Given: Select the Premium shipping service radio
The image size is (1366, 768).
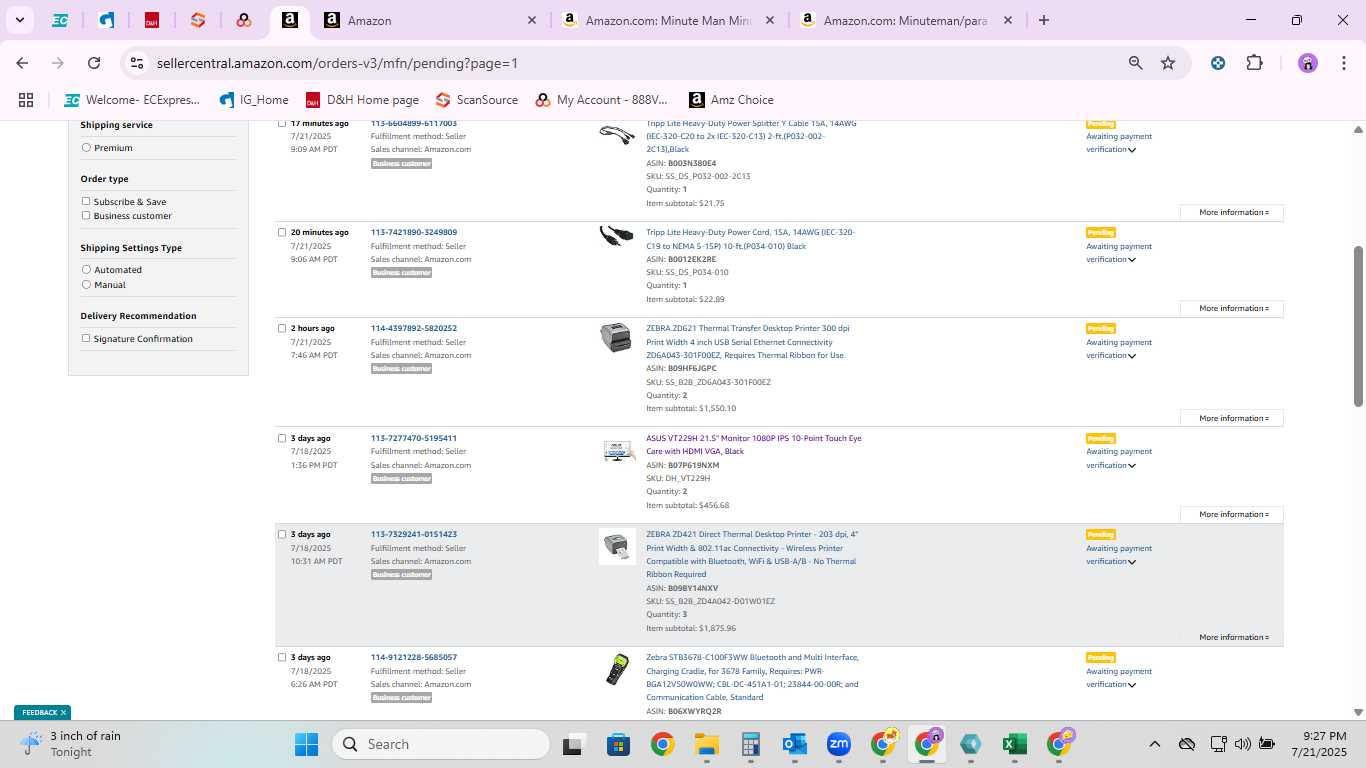Looking at the screenshot, I should point(86,148).
